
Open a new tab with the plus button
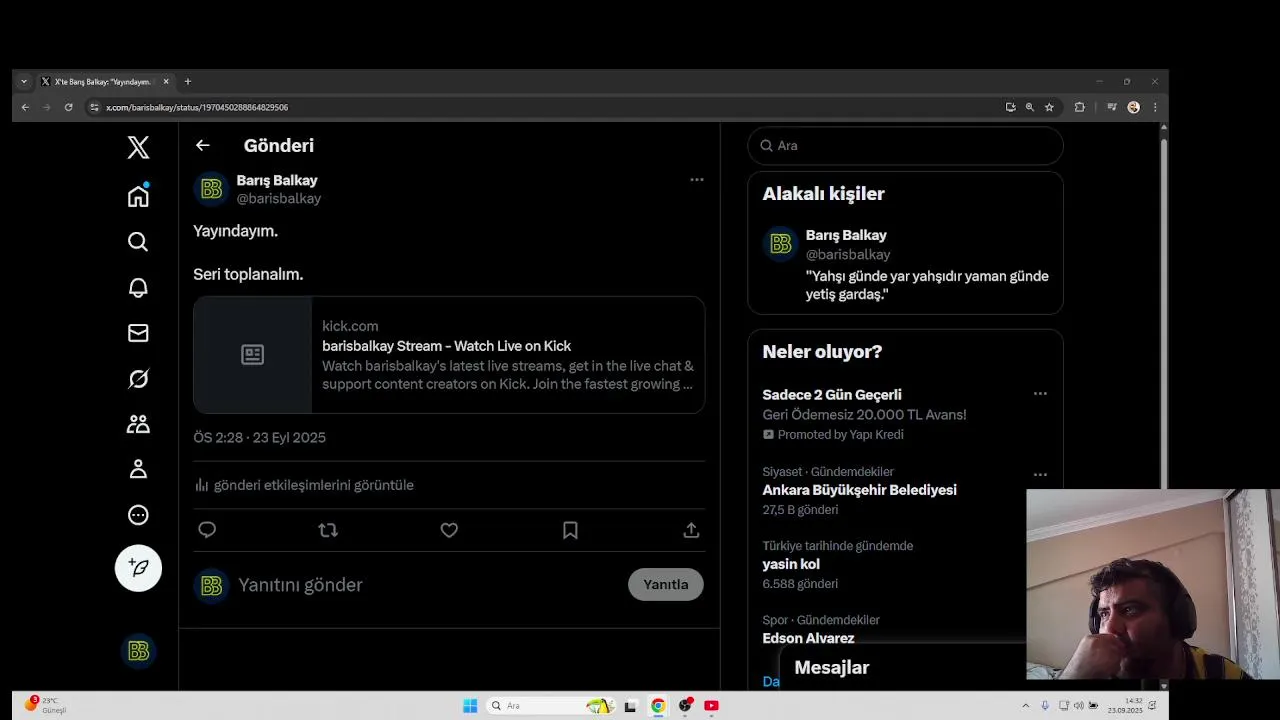click(x=187, y=82)
